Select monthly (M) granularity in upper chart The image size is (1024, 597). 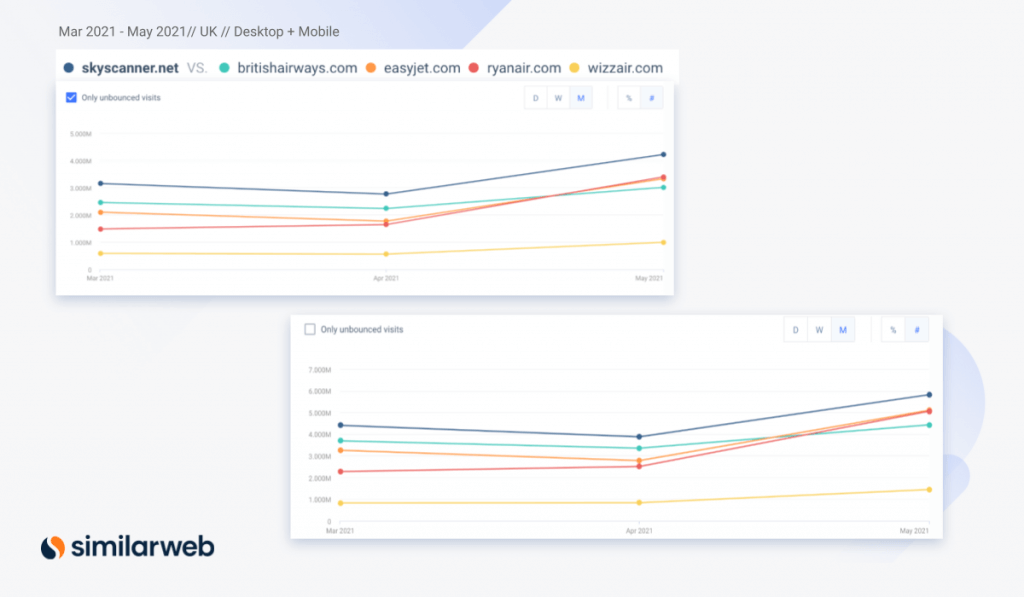pos(581,98)
